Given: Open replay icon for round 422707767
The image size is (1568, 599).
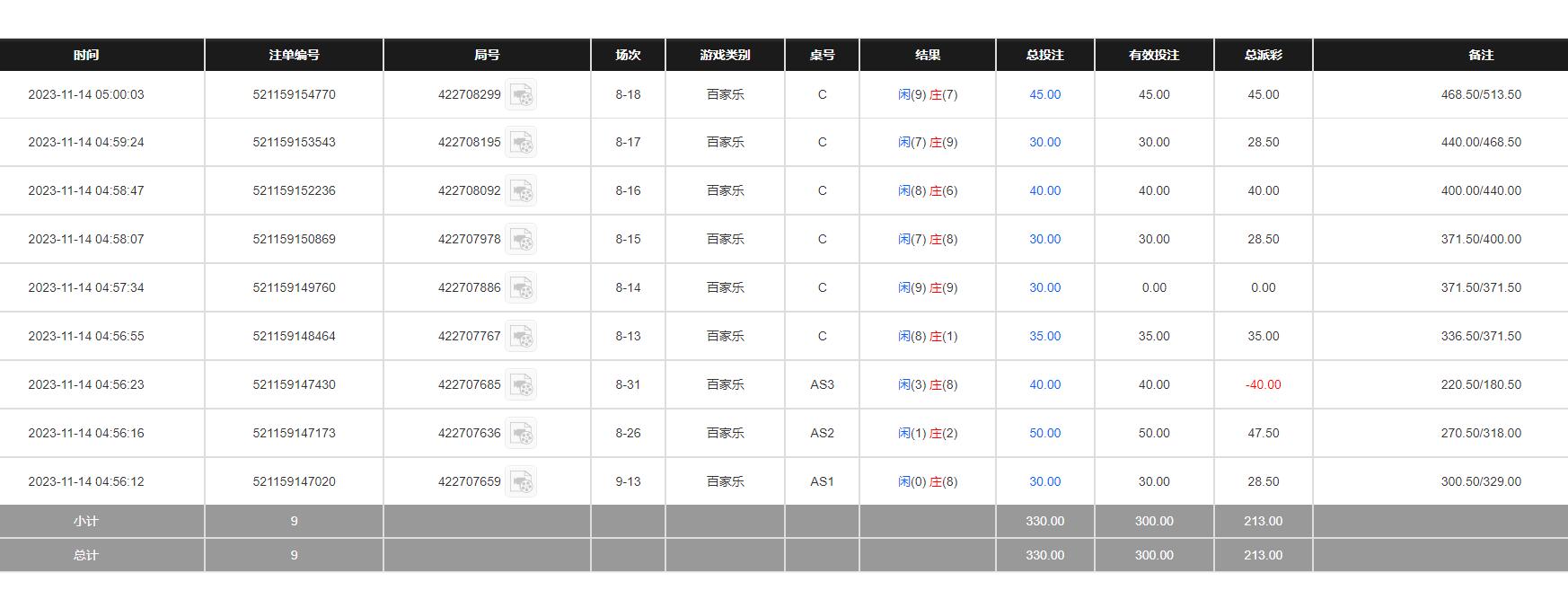Looking at the screenshot, I should (x=521, y=337).
